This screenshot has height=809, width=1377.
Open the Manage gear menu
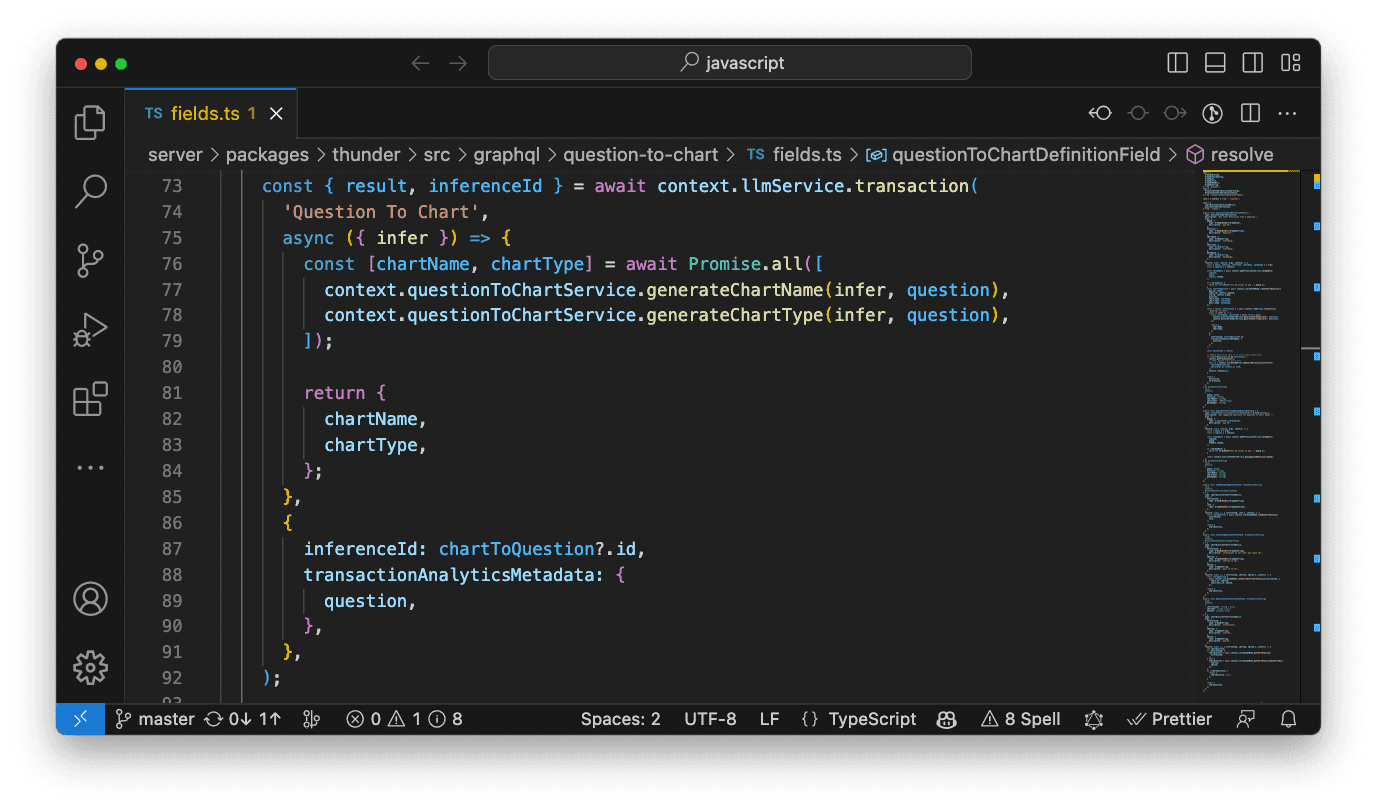tap(90, 667)
